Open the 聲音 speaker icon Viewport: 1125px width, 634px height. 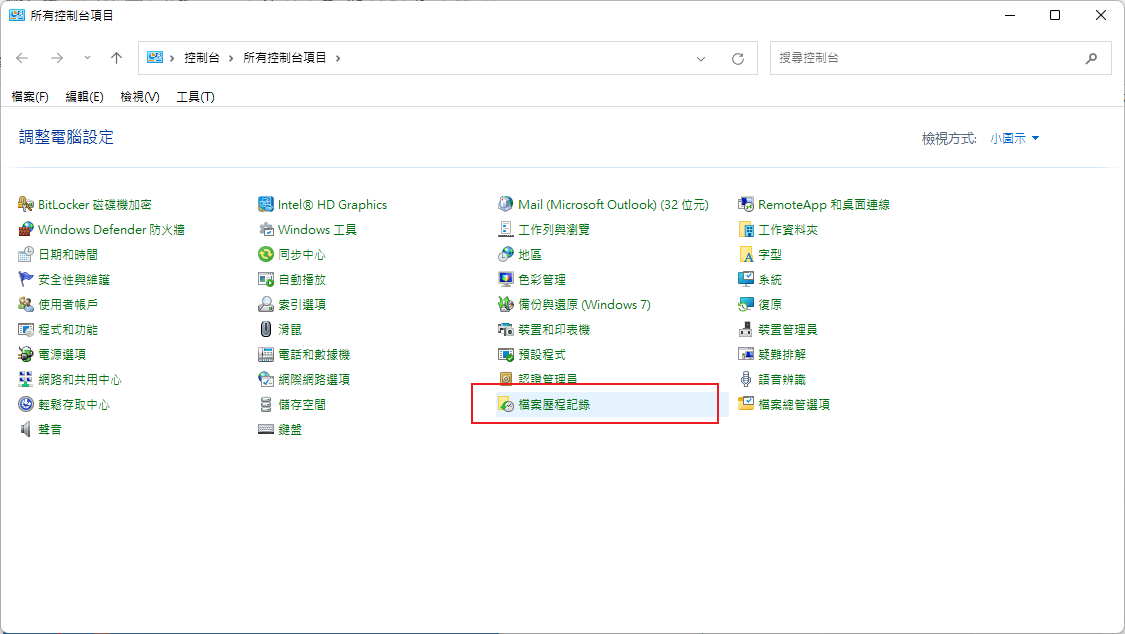pyautogui.click(x=26, y=430)
